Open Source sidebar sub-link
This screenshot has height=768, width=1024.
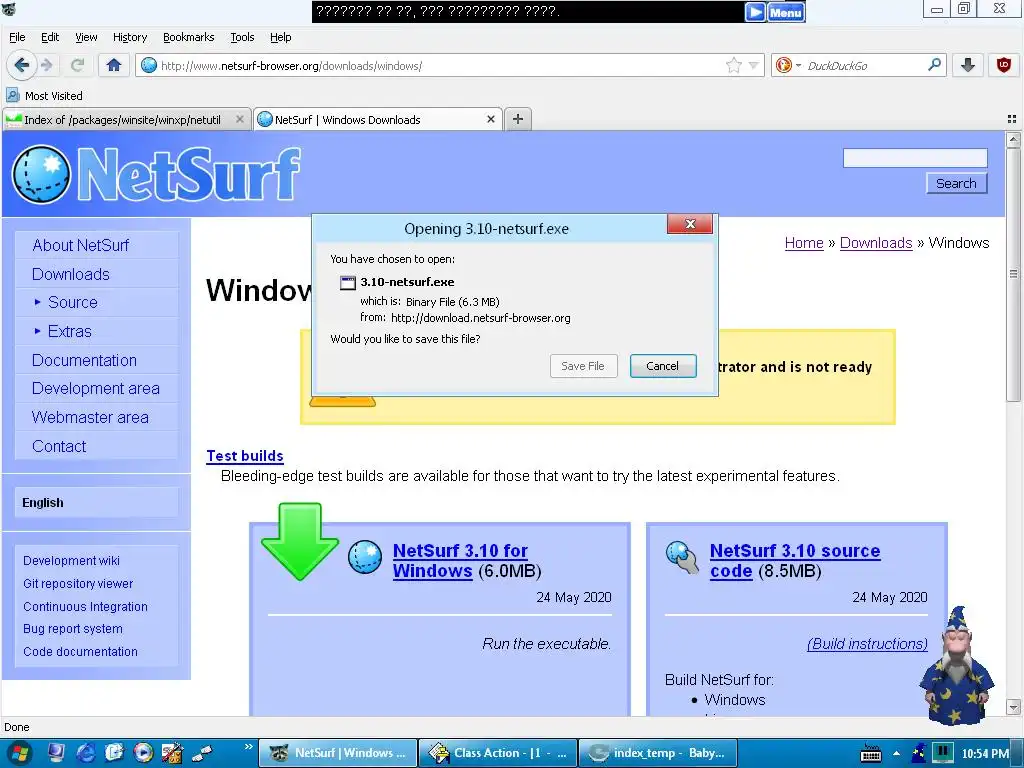tap(72, 302)
